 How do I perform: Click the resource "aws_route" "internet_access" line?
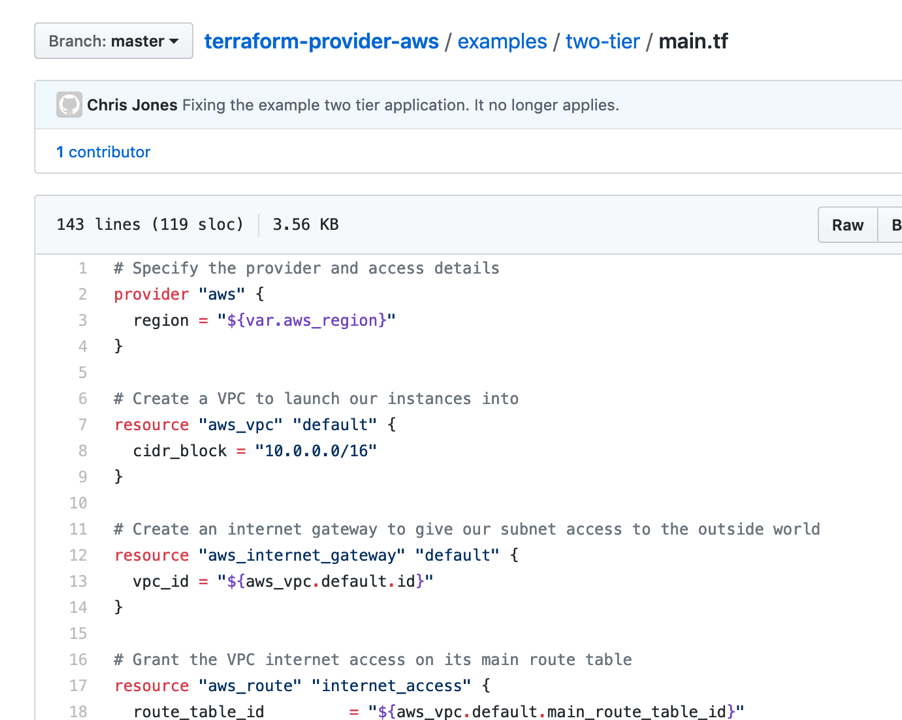click(x=302, y=686)
